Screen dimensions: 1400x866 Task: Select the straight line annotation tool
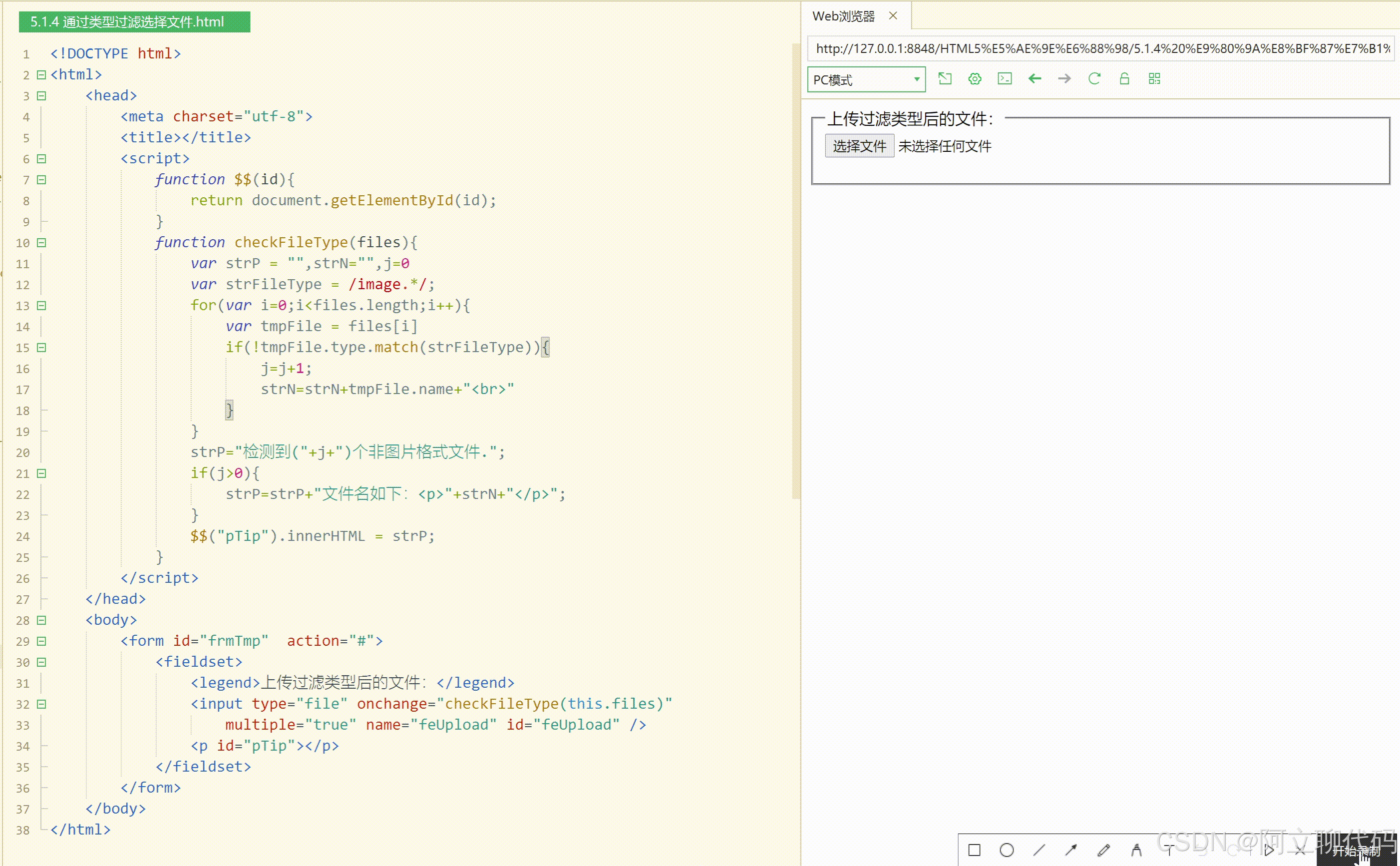[1039, 850]
